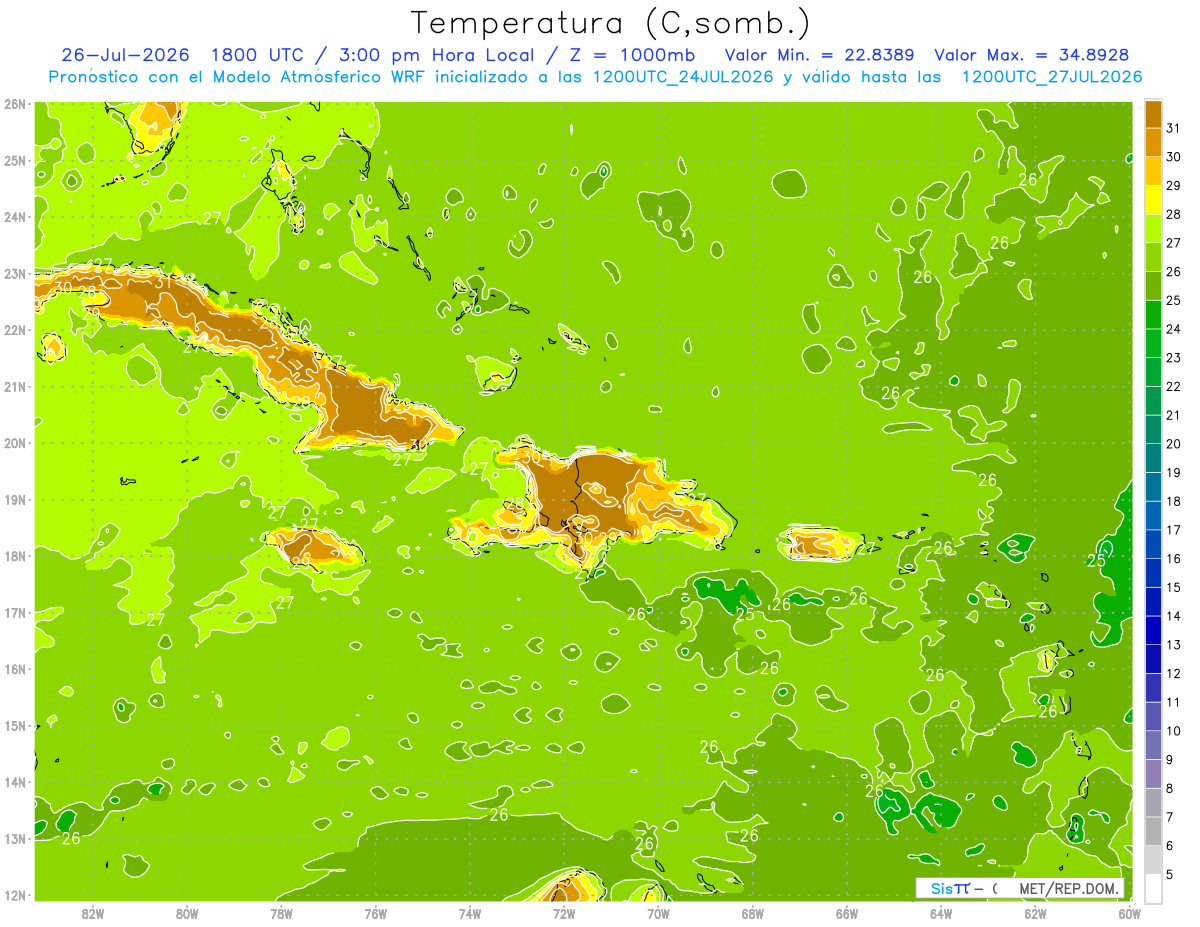Click the '17' label on the color scale
This screenshot has height=927, width=1200.
coord(1174,530)
